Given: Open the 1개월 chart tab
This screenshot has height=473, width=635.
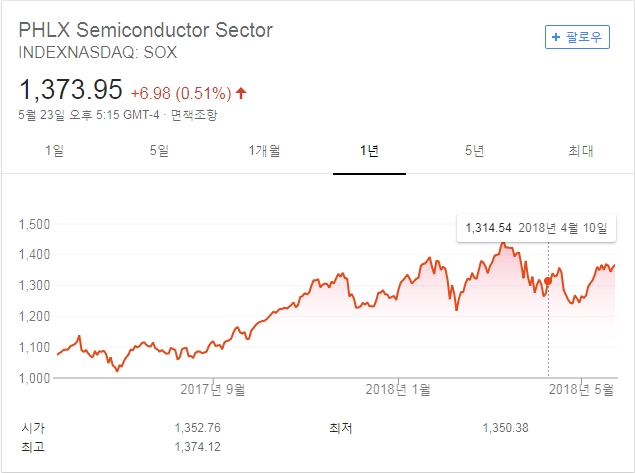Looking at the screenshot, I should pyautogui.click(x=264, y=151).
